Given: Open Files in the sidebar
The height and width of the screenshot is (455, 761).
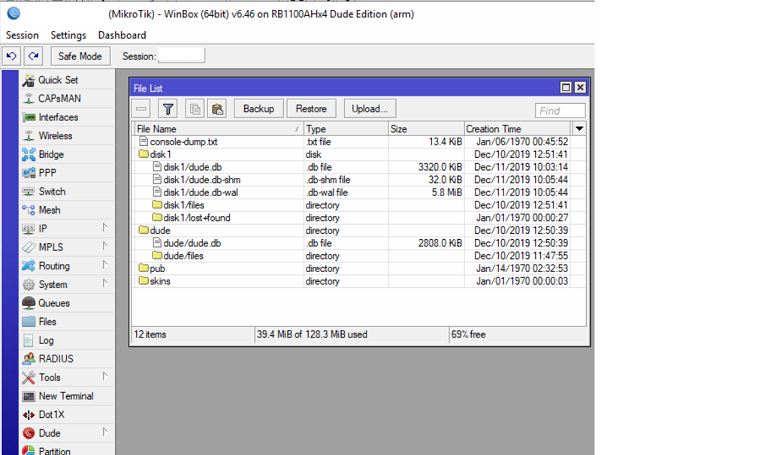Looking at the screenshot, I should [x=66, y=322].
